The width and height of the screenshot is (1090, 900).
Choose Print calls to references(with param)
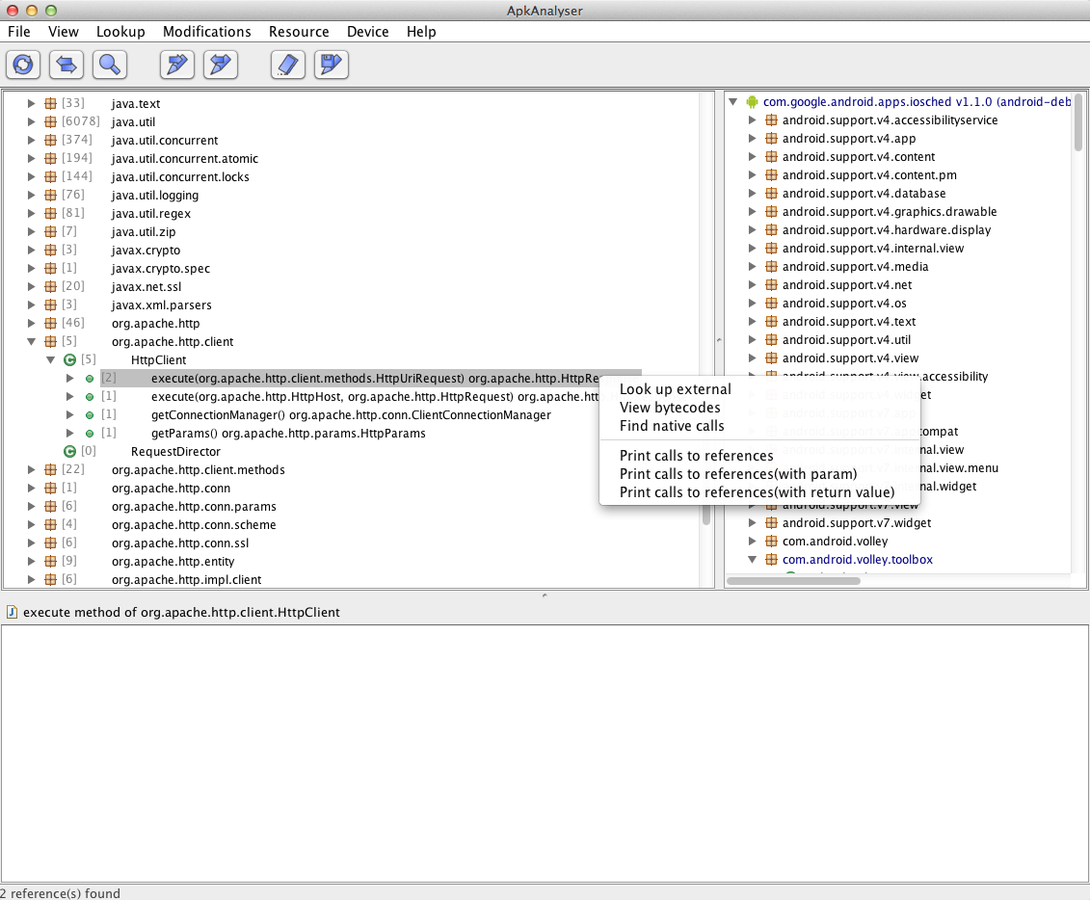(760, 474)
